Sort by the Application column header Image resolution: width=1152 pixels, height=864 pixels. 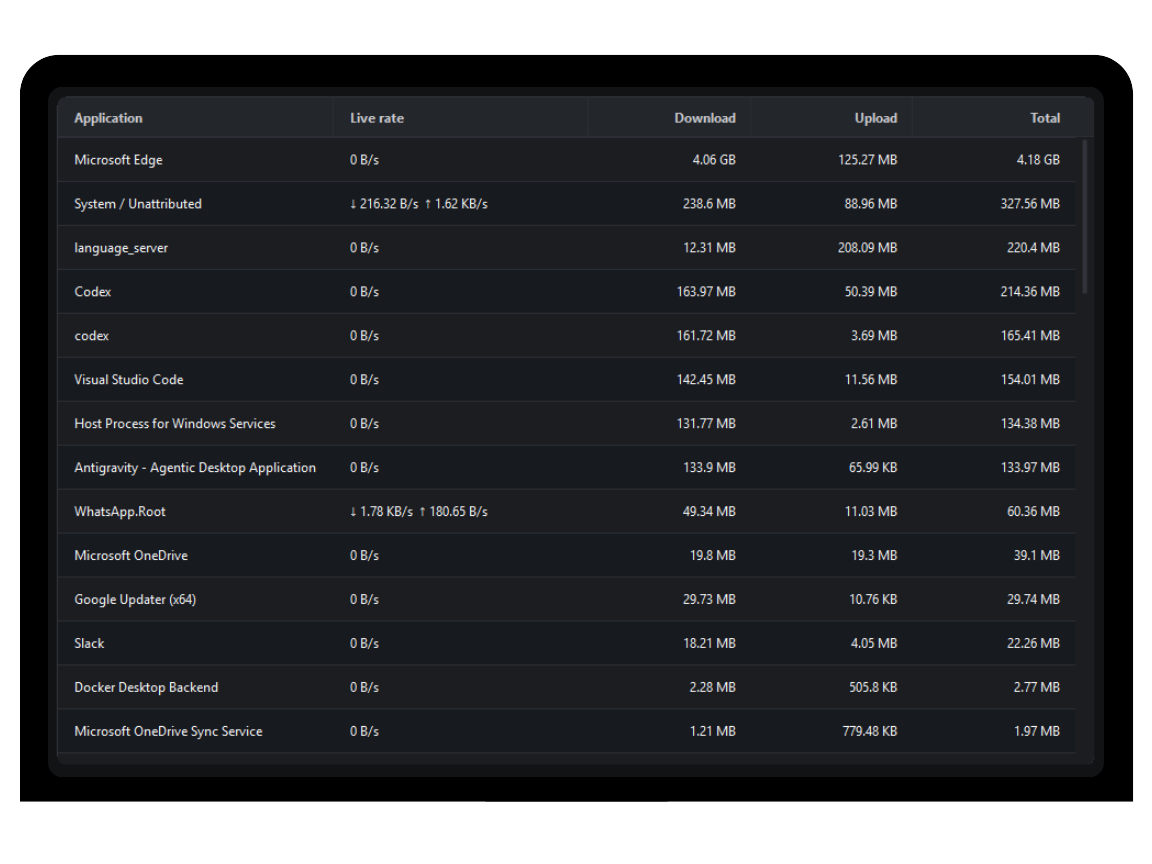tap(108, 118)
